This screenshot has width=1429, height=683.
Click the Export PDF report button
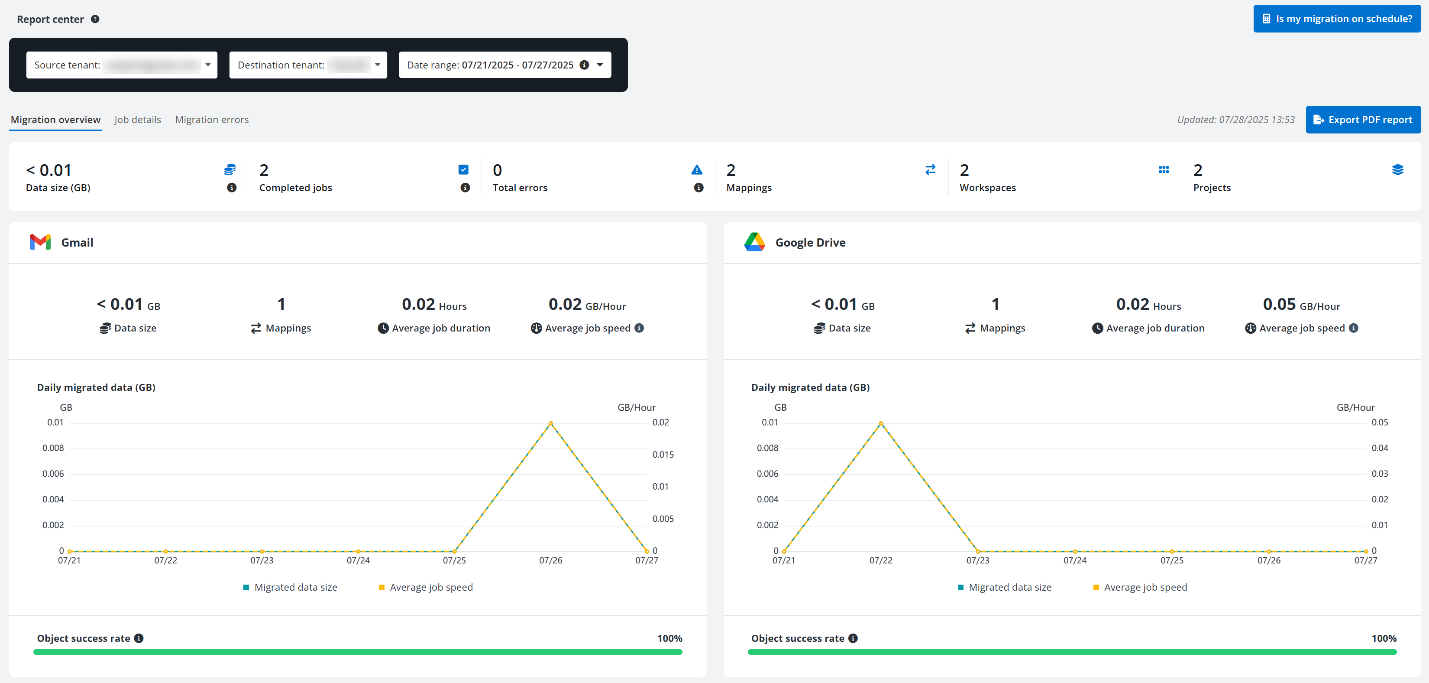click(1363, 119)
